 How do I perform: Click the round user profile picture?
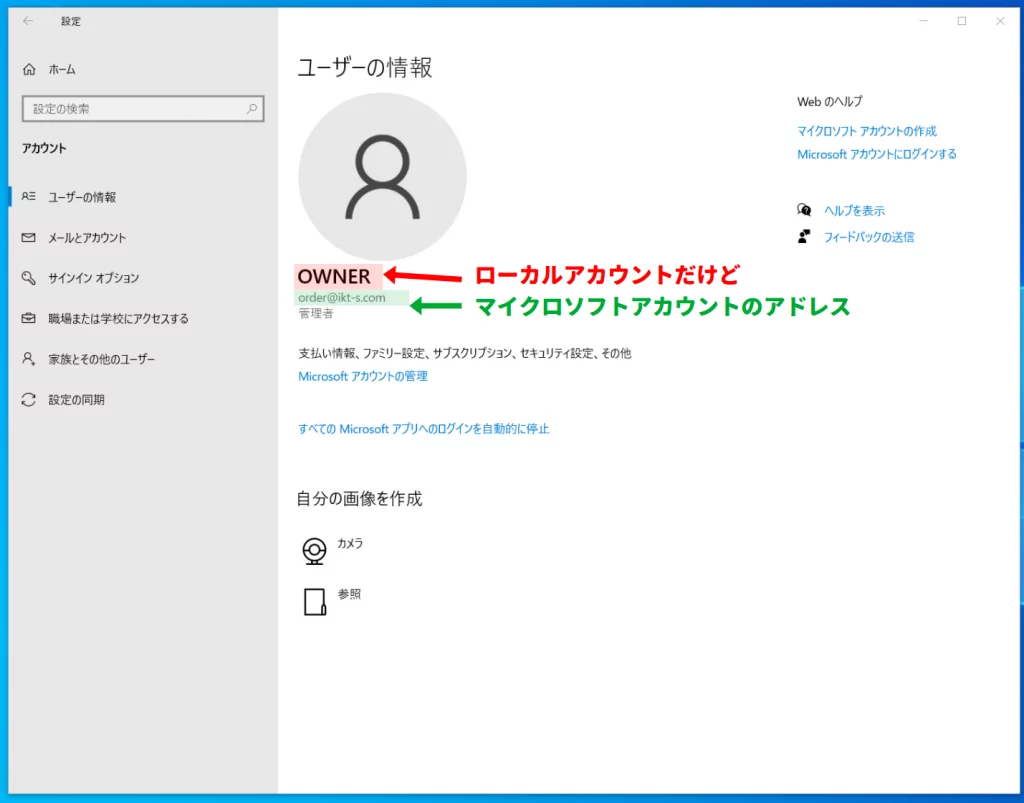click(382, 177)
